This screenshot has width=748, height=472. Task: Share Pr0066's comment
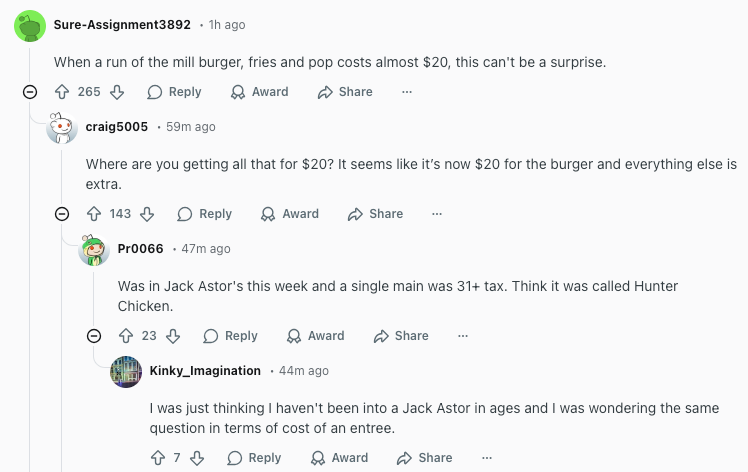click(401, 336)
